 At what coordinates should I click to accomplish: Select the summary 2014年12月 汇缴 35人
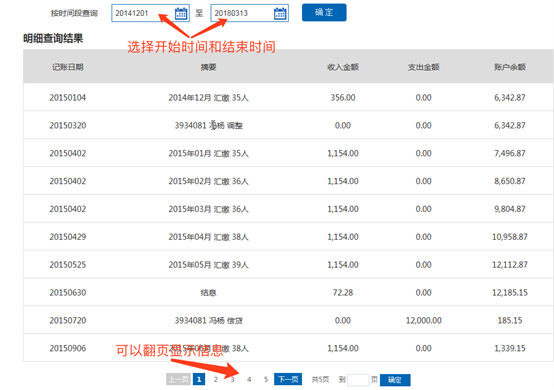tap(208, 98)
